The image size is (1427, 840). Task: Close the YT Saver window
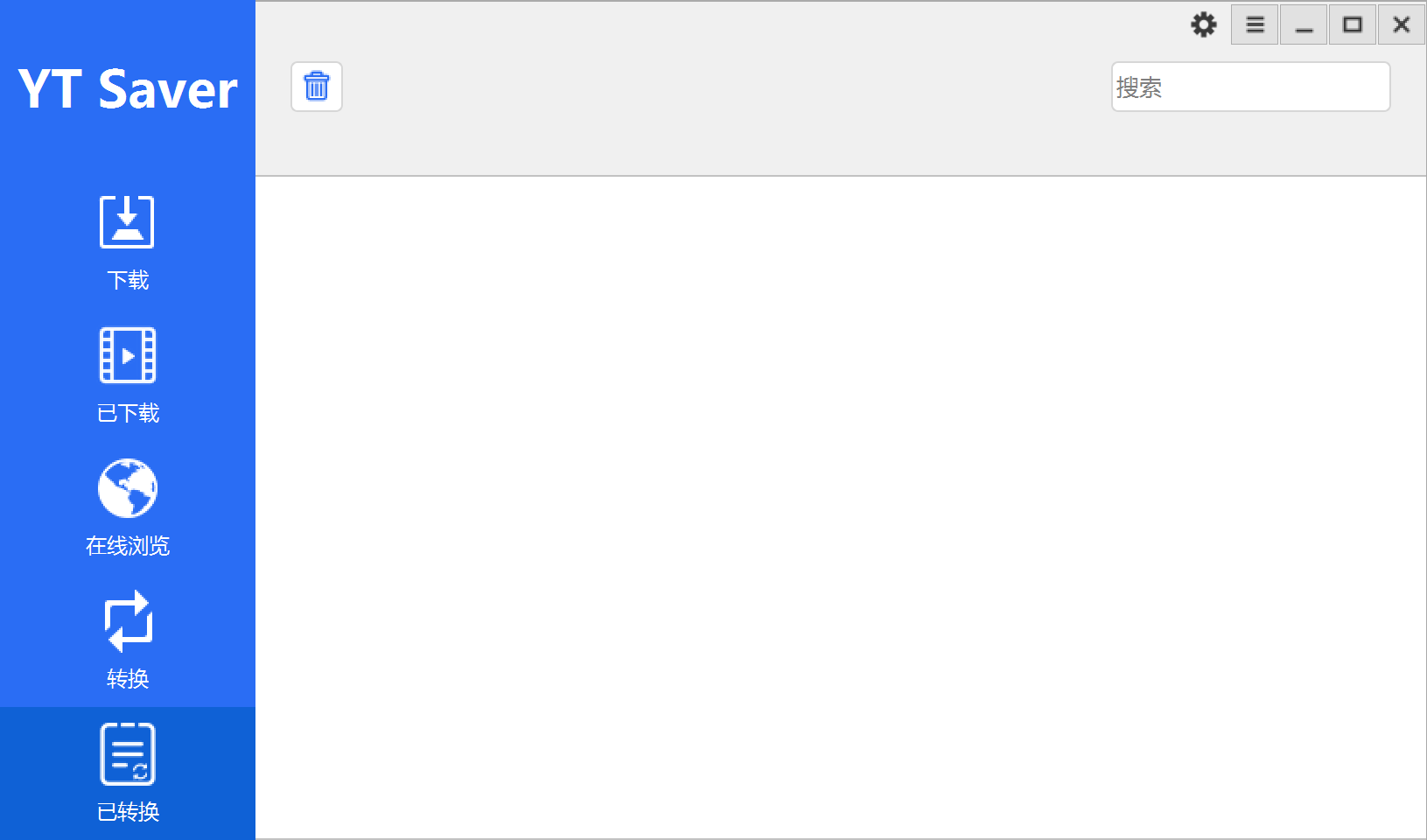1402,24
